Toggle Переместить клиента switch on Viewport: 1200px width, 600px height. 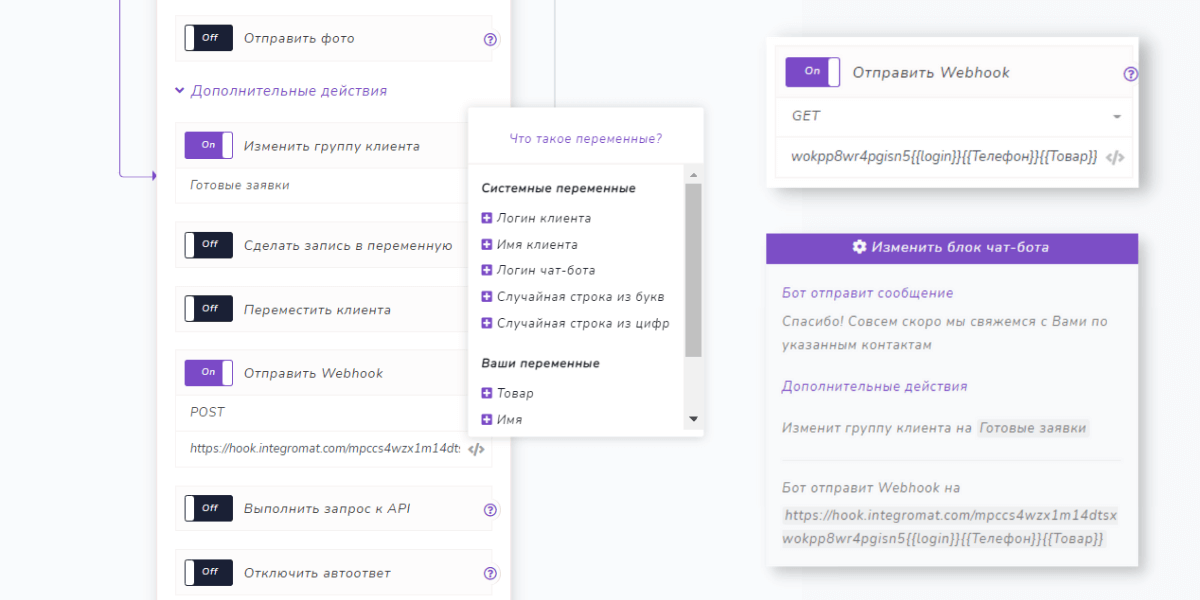click(209, 308)
